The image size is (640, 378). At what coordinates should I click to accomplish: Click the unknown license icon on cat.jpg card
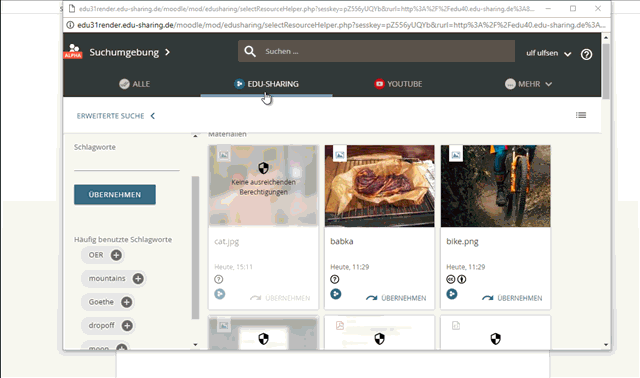[219, 280]
